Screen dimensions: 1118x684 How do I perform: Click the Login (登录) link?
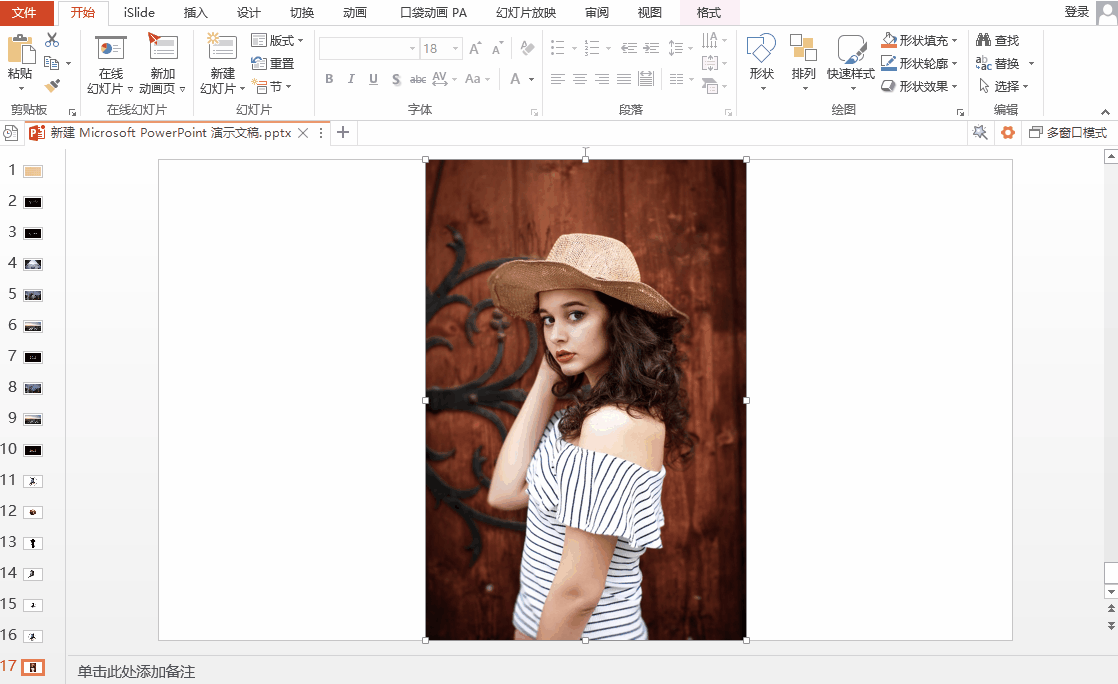[1076, 12]
